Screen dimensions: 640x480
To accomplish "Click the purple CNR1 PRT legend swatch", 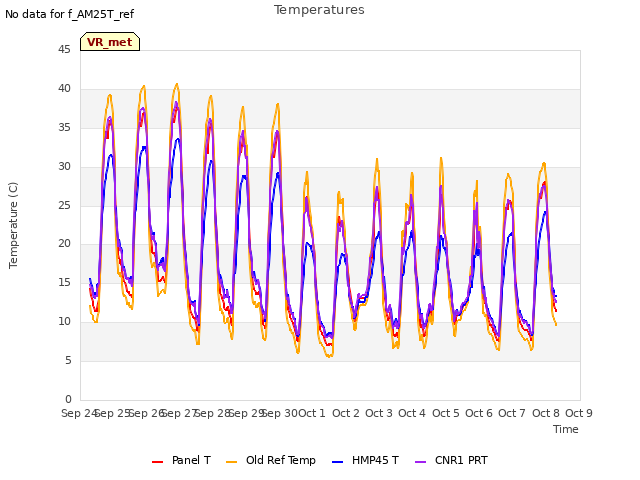I will pos(421,462).
